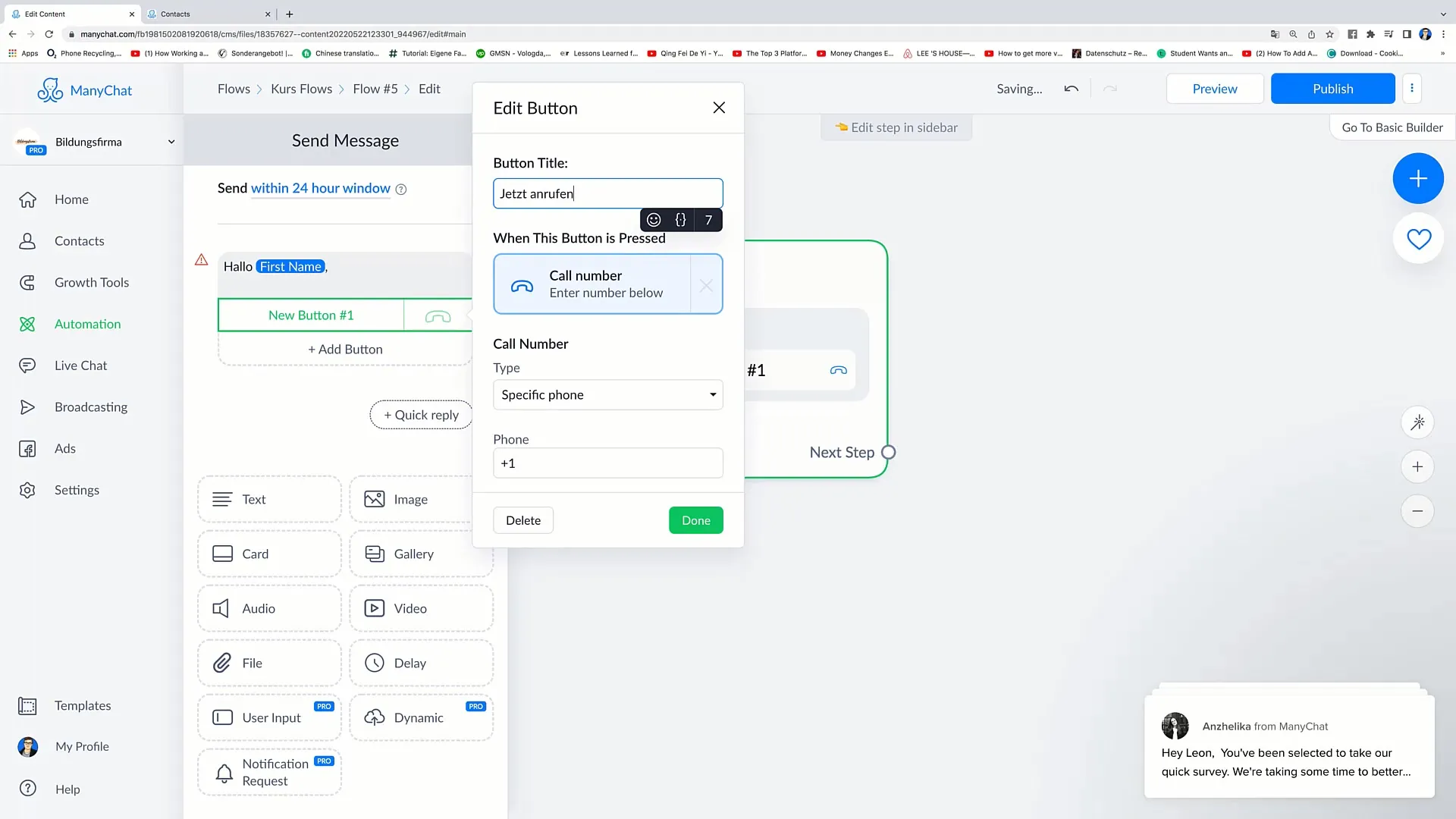The width and height of the screenshot is (1456, 819).
Task: Click the curly braces variables icon
Action: (681, 220)
